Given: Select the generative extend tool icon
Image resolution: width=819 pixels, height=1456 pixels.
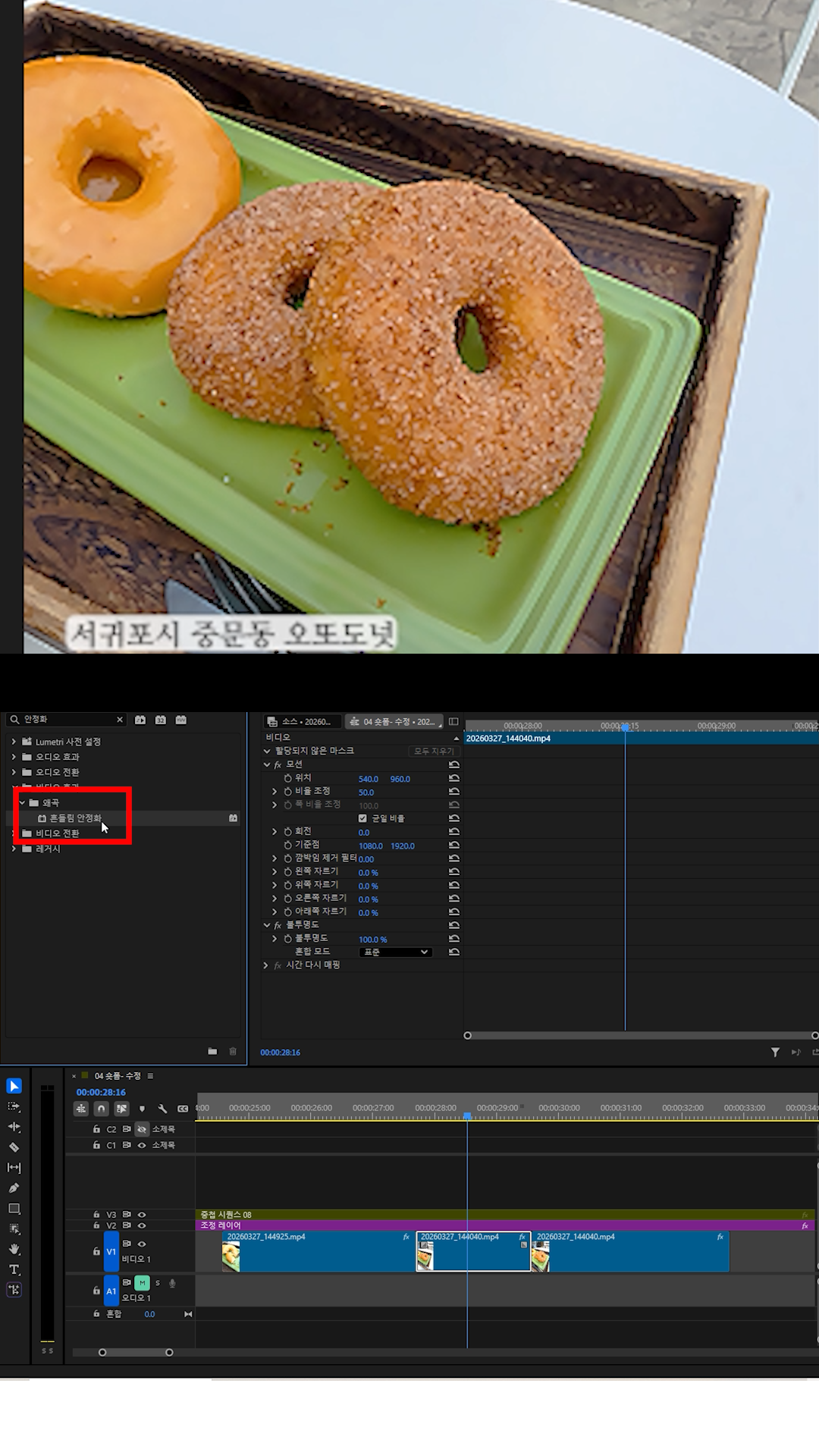Looking at the screenshot, I should (x=14, y=1290).
